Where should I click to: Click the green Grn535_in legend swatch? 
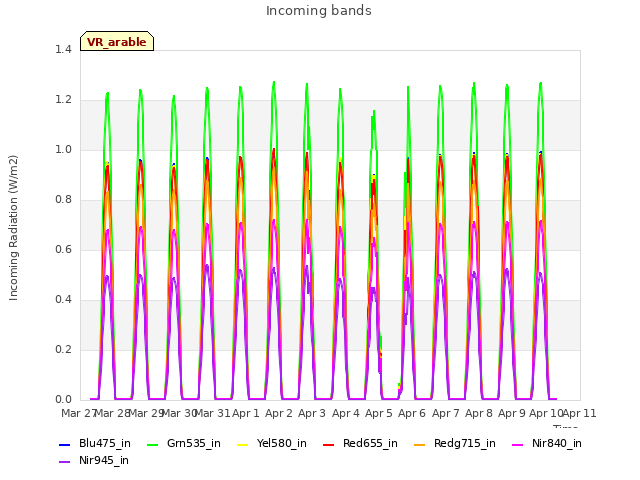152,444
